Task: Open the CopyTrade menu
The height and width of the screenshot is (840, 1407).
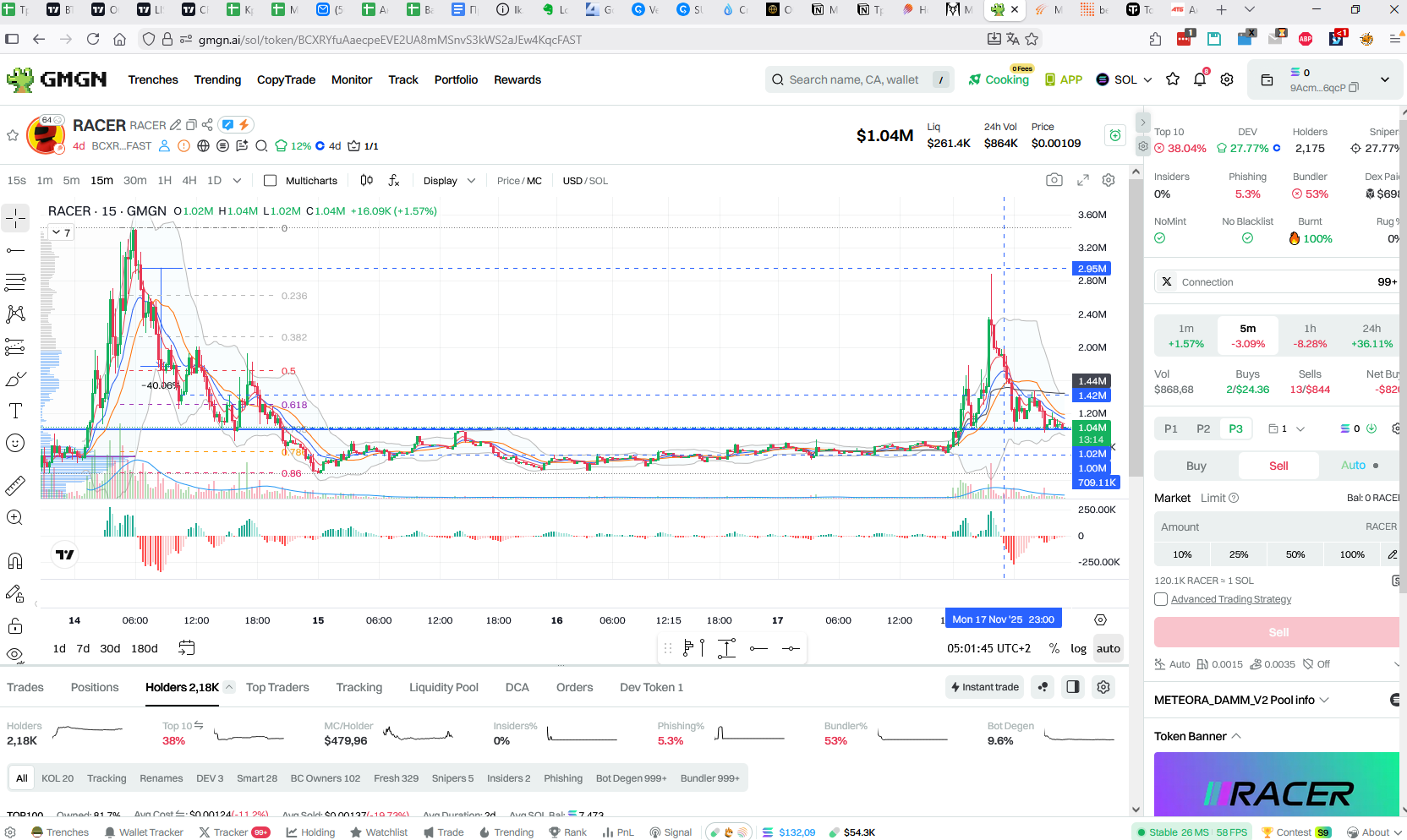Action: [x=286, y=79]
